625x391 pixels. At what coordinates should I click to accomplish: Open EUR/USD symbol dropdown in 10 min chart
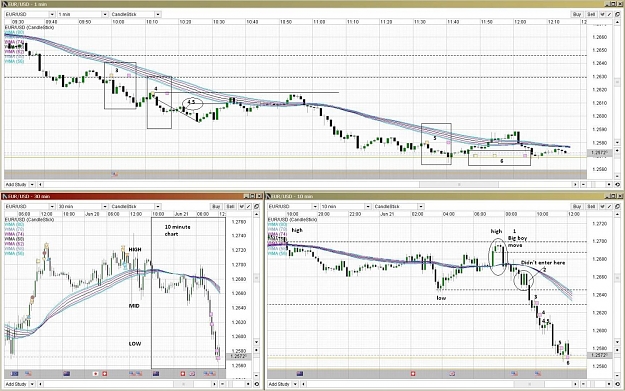[x=293, y=206]
